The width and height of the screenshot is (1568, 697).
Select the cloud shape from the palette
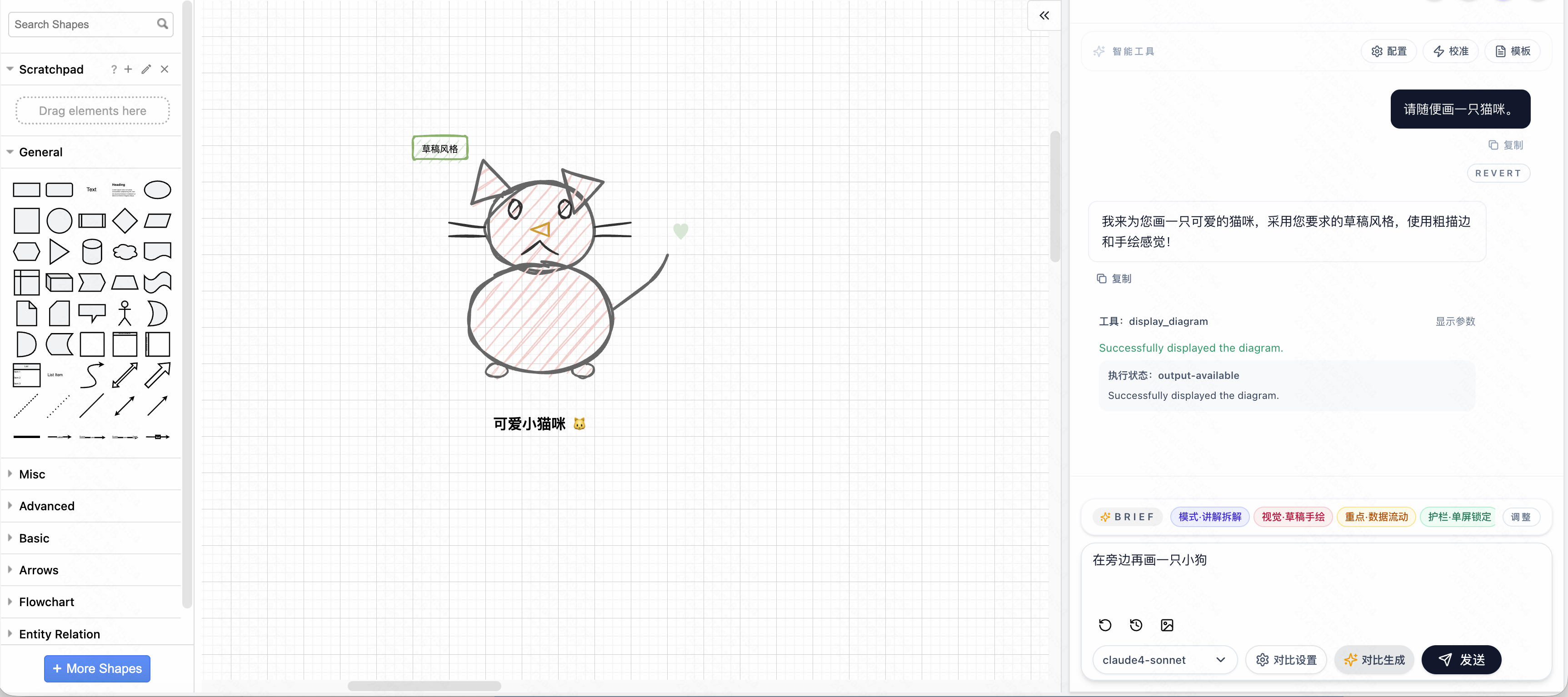[x=125, y=251]
